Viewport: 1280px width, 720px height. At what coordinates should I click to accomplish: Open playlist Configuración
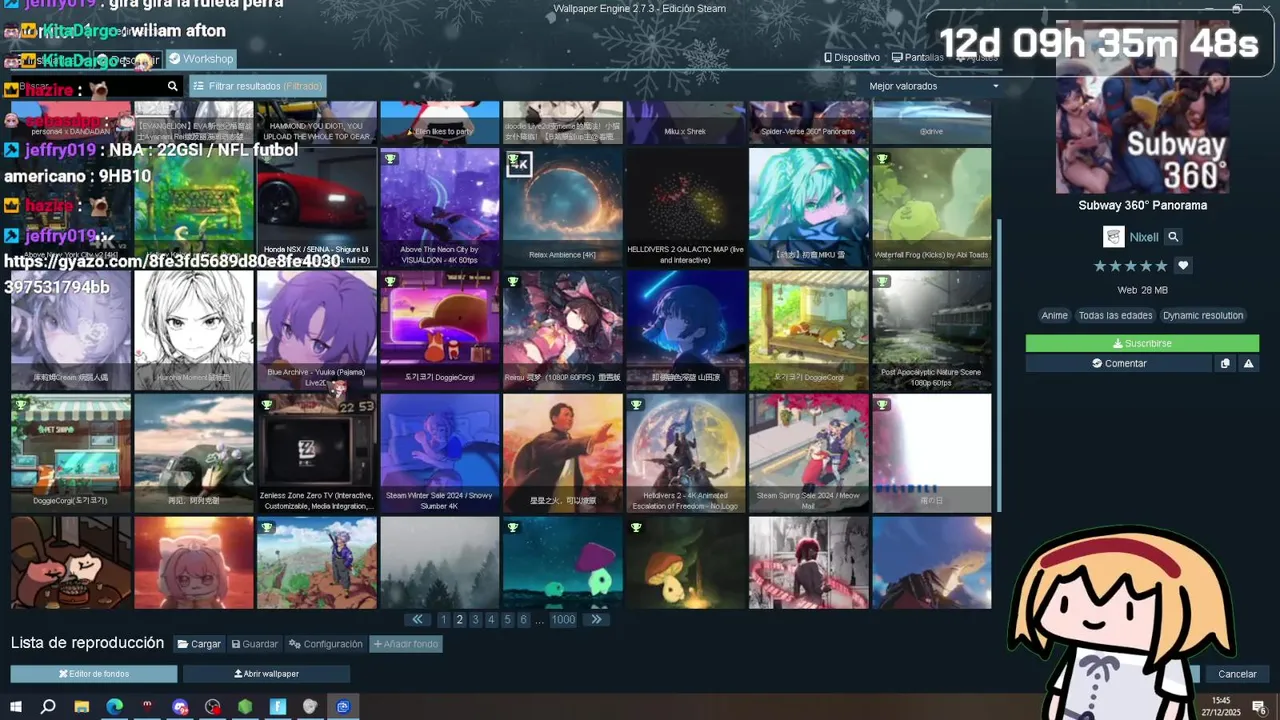[x=326, y=644]
